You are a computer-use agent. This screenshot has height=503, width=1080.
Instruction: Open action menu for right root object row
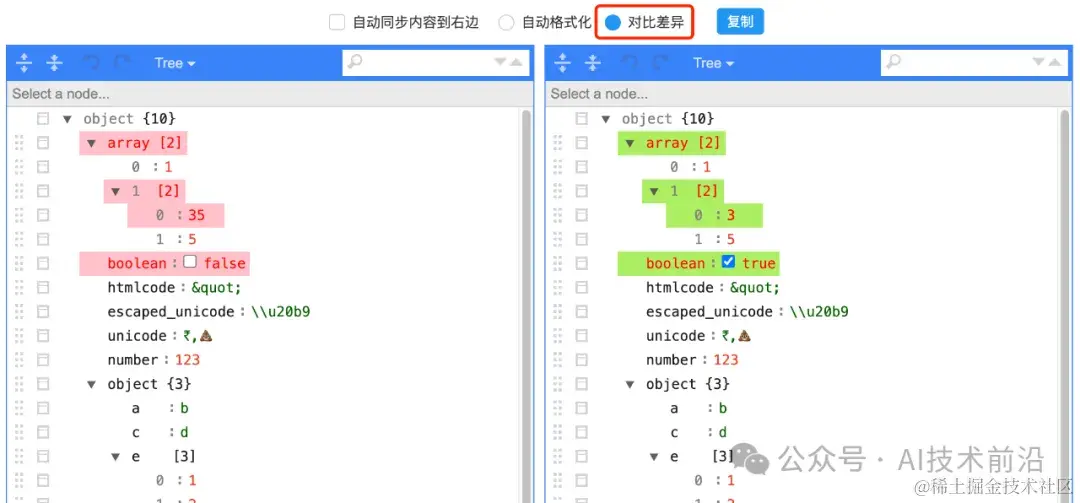coord(581,119)
